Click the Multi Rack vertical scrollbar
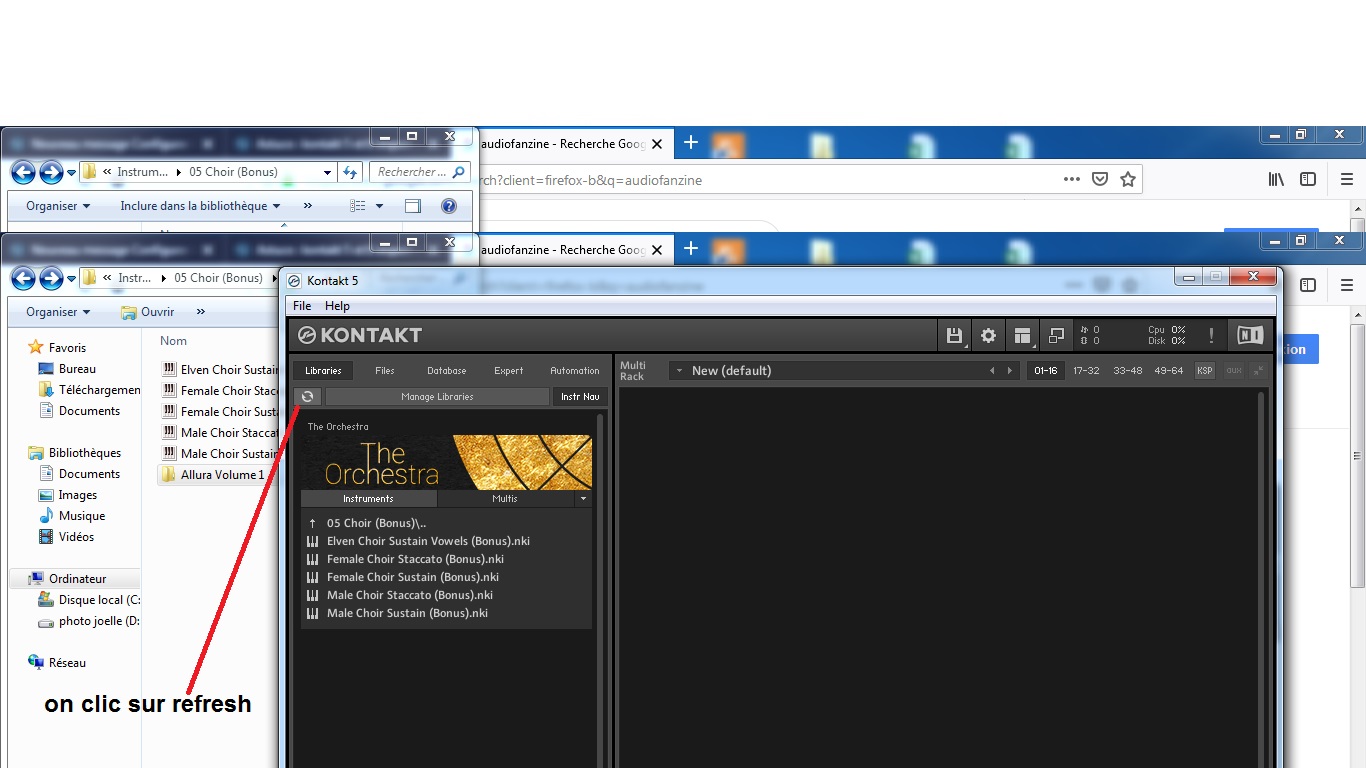 pos(1261,580)
